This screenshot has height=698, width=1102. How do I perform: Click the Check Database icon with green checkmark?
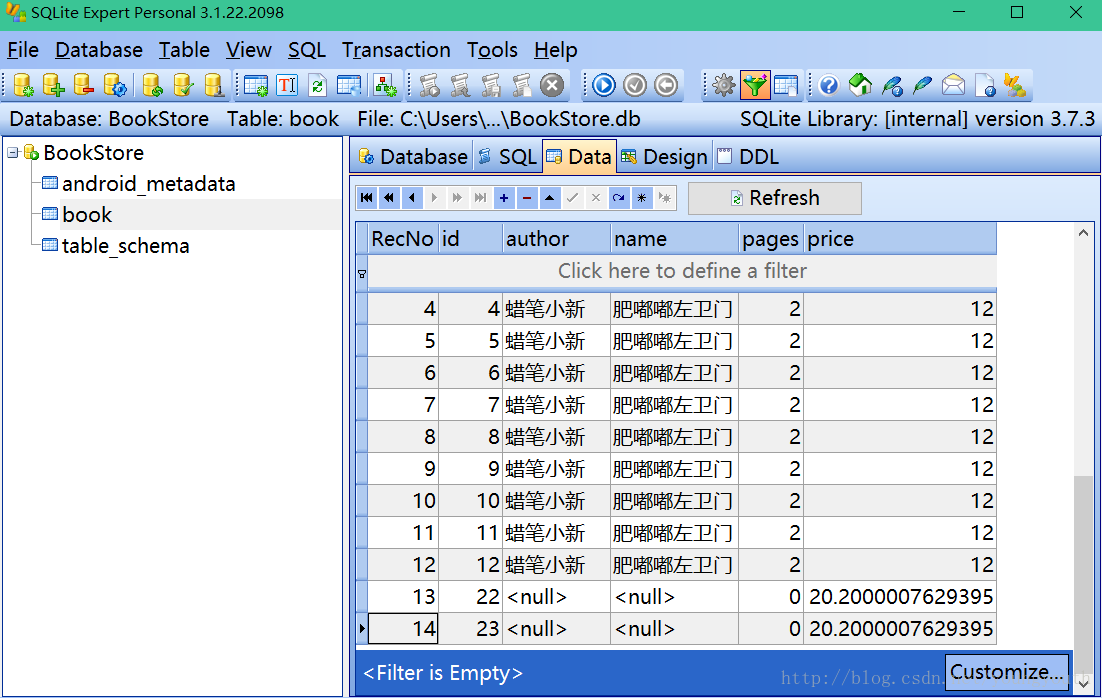pos(183,86)
